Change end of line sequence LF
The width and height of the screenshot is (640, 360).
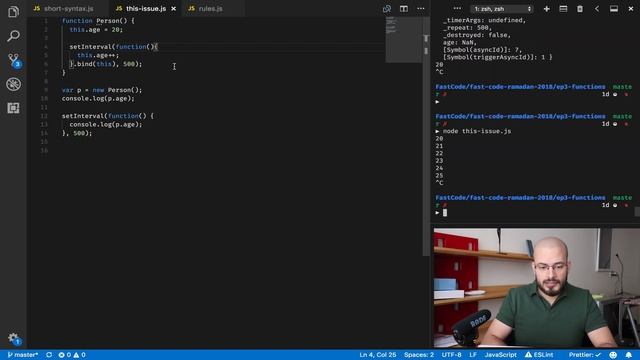[x=473, y=355]
